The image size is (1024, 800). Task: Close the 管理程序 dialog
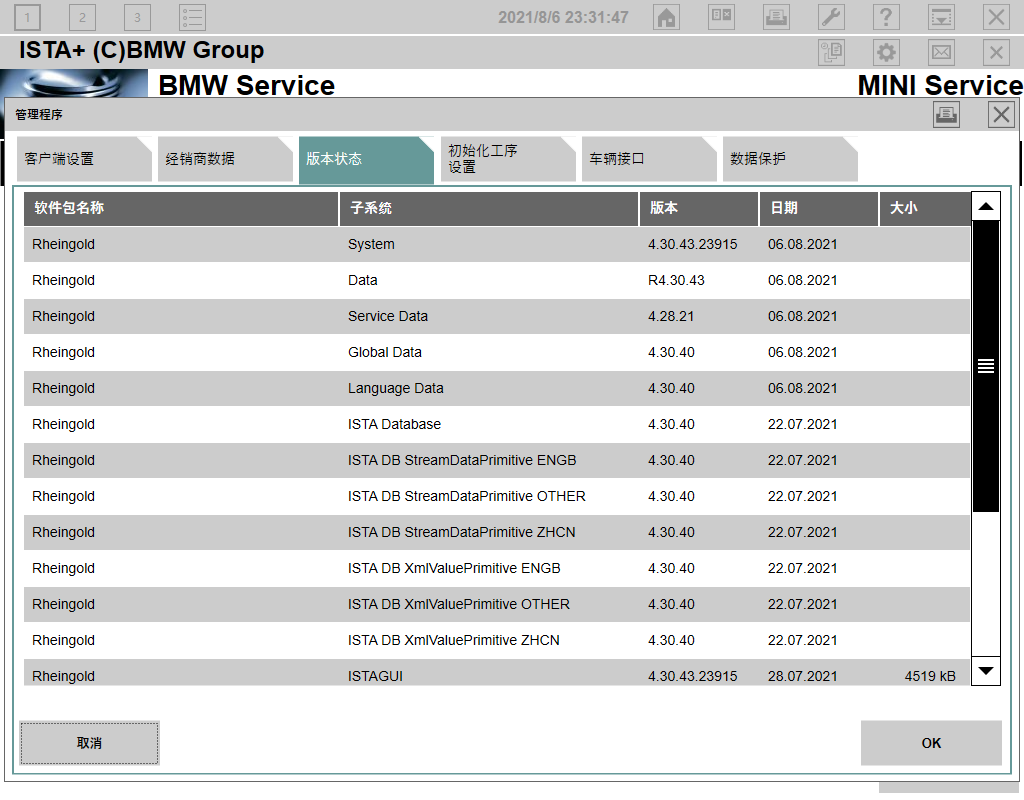(1001, 115)
